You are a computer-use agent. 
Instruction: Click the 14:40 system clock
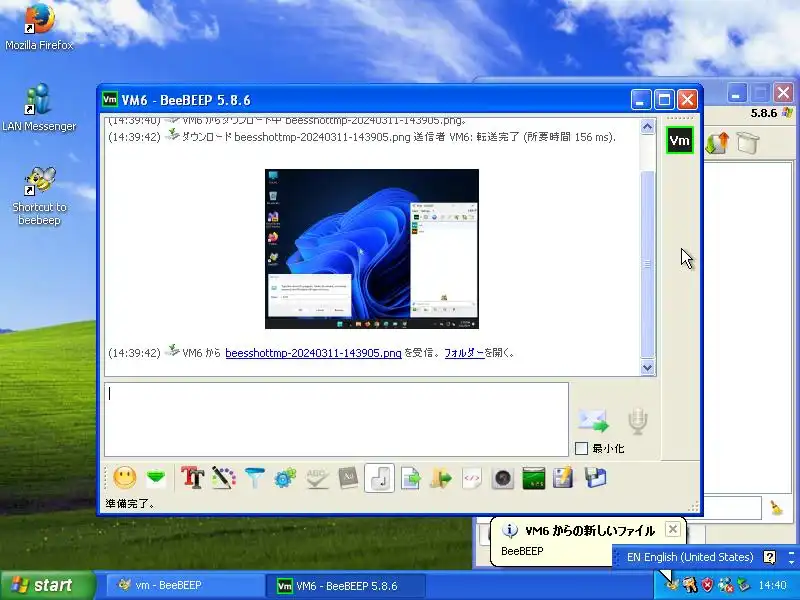point(772,585)
